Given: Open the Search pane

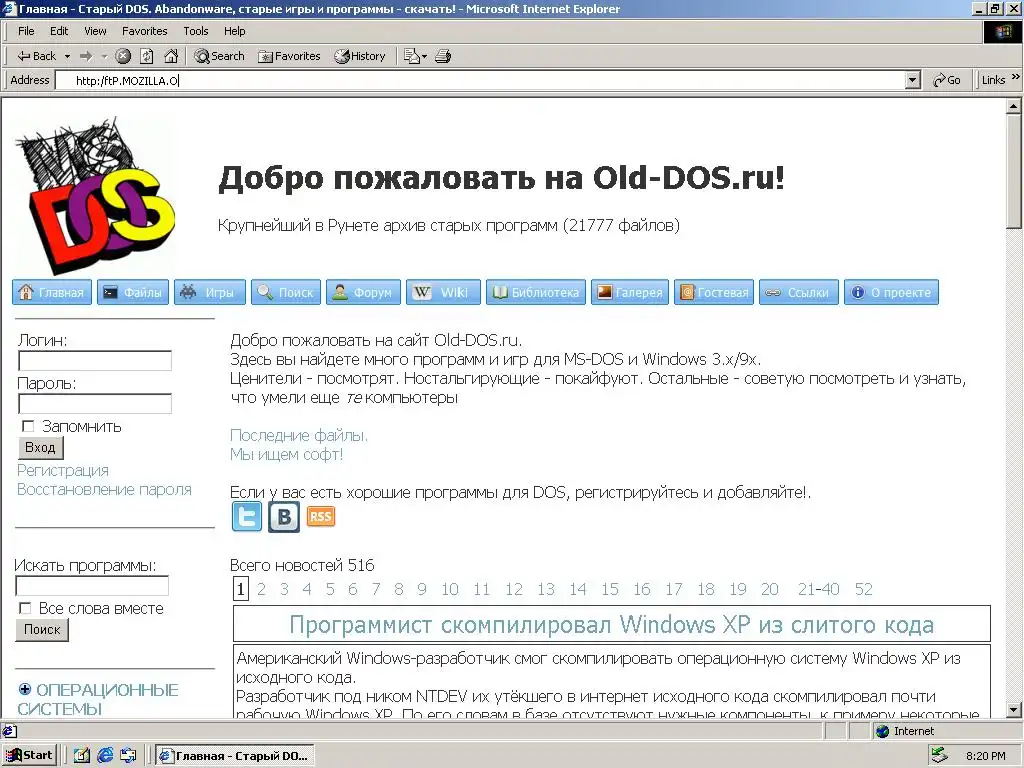Looking at the screenshot, I should 219,56.
